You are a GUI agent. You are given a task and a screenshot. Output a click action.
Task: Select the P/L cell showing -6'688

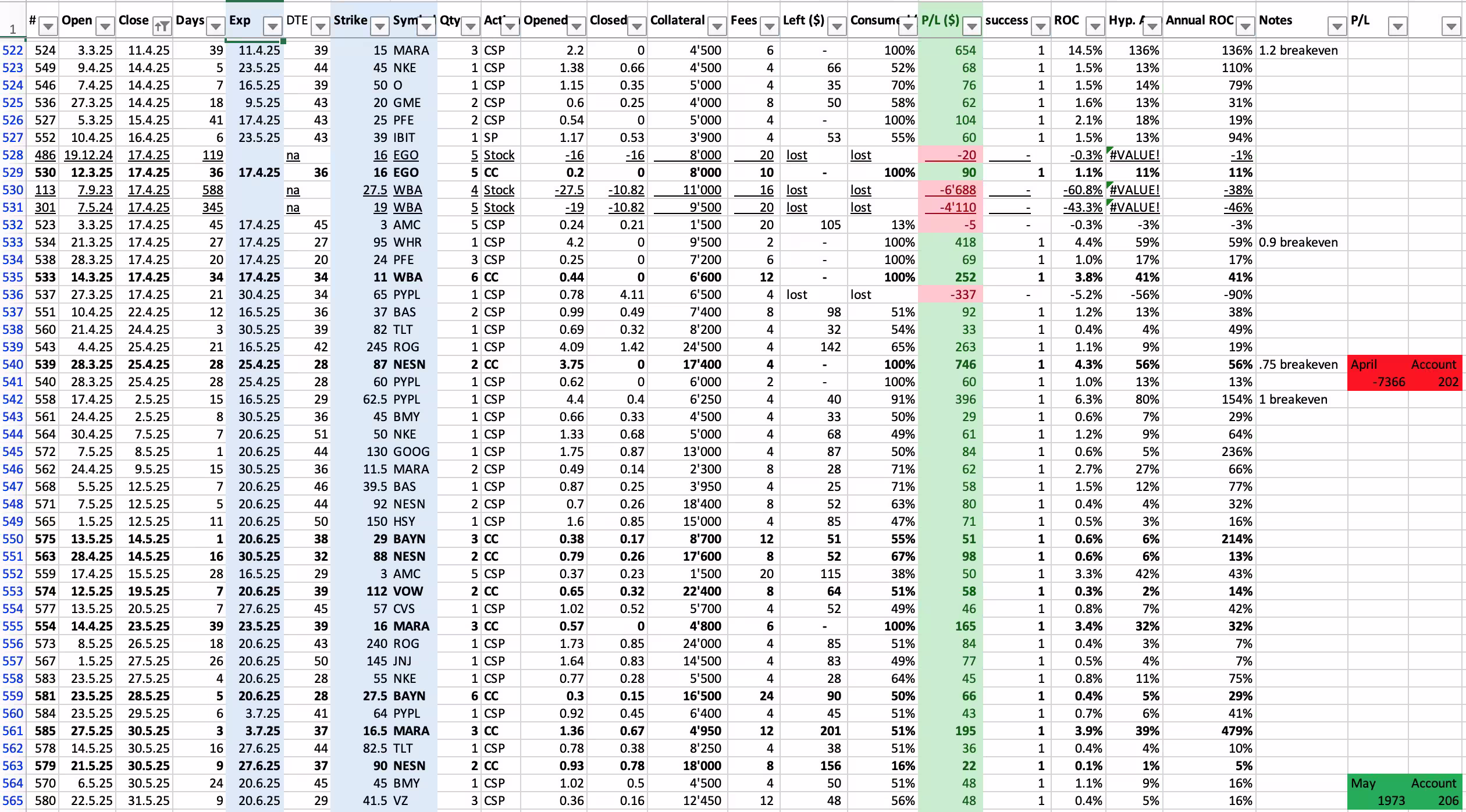(x=951, y=190)
